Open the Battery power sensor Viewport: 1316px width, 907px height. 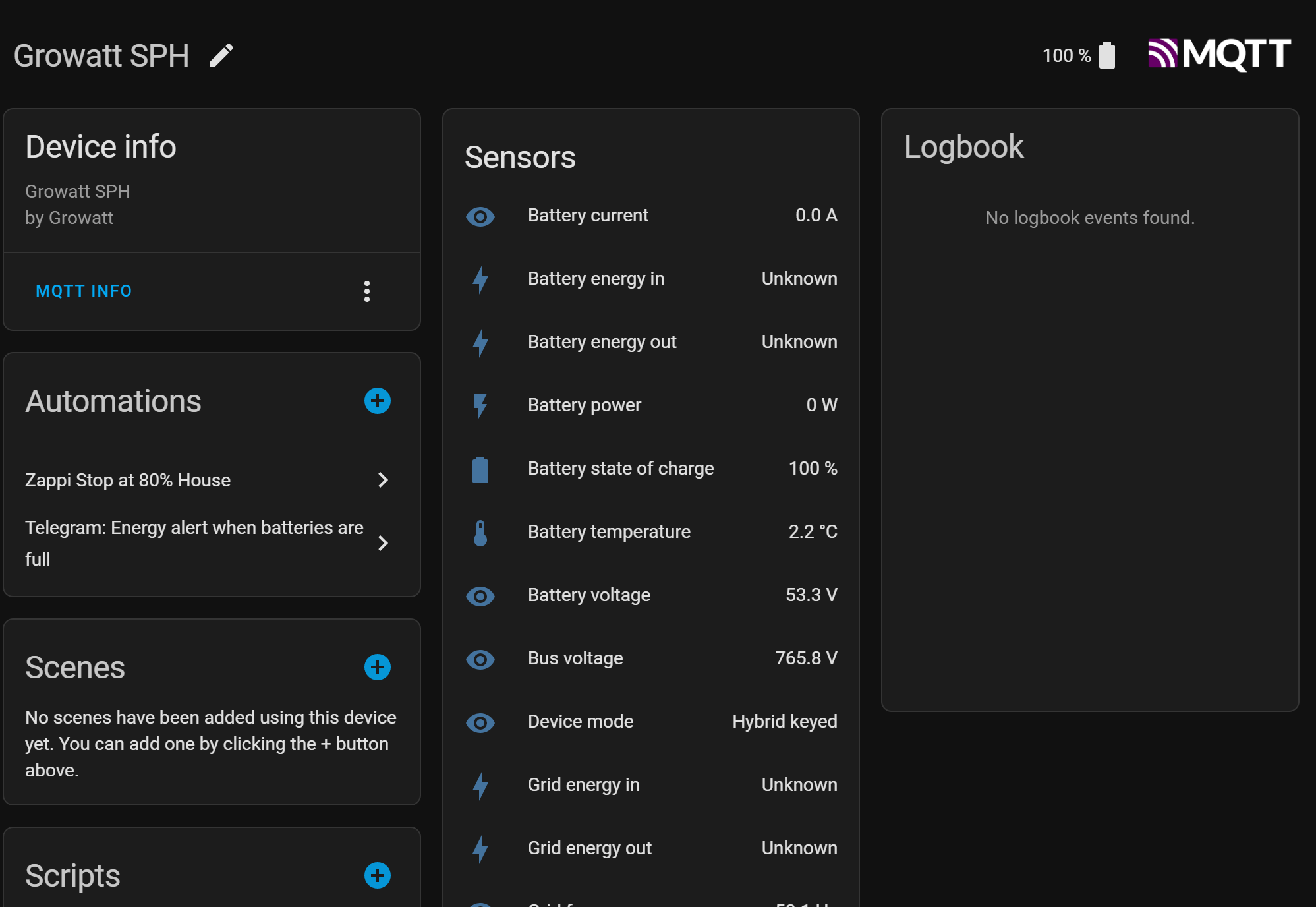tap(651, 405)
